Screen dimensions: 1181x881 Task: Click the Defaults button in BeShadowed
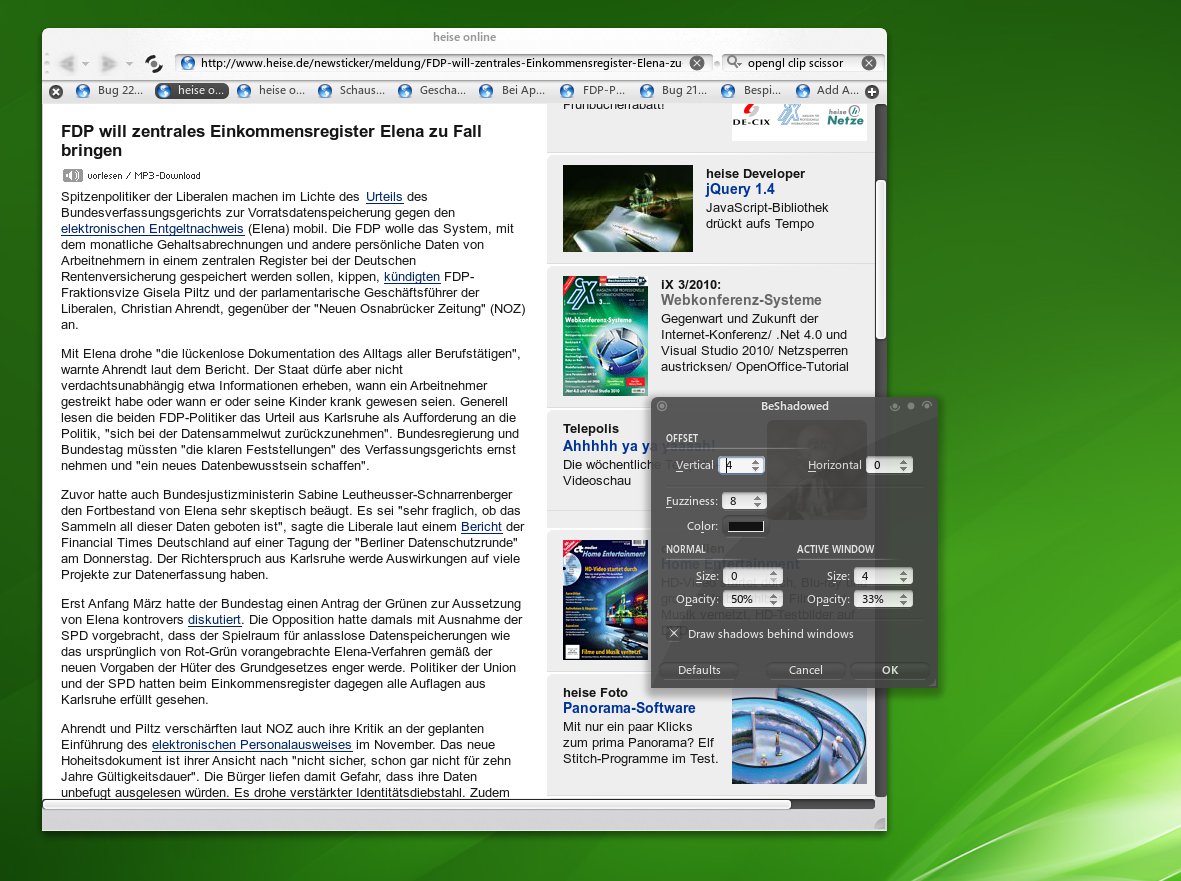pos(699,670)
